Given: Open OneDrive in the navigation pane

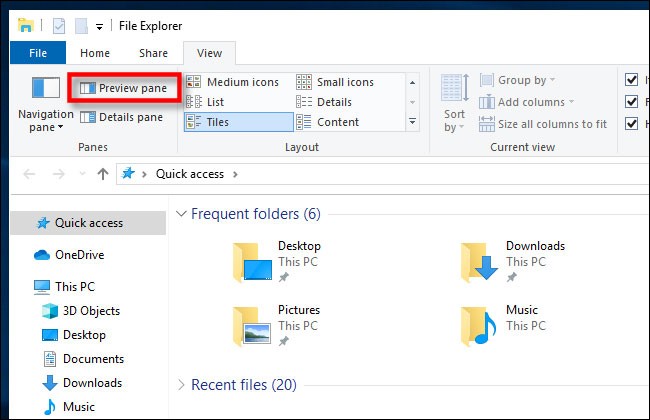Looking at the screenshot, I should tap(78, 255).
